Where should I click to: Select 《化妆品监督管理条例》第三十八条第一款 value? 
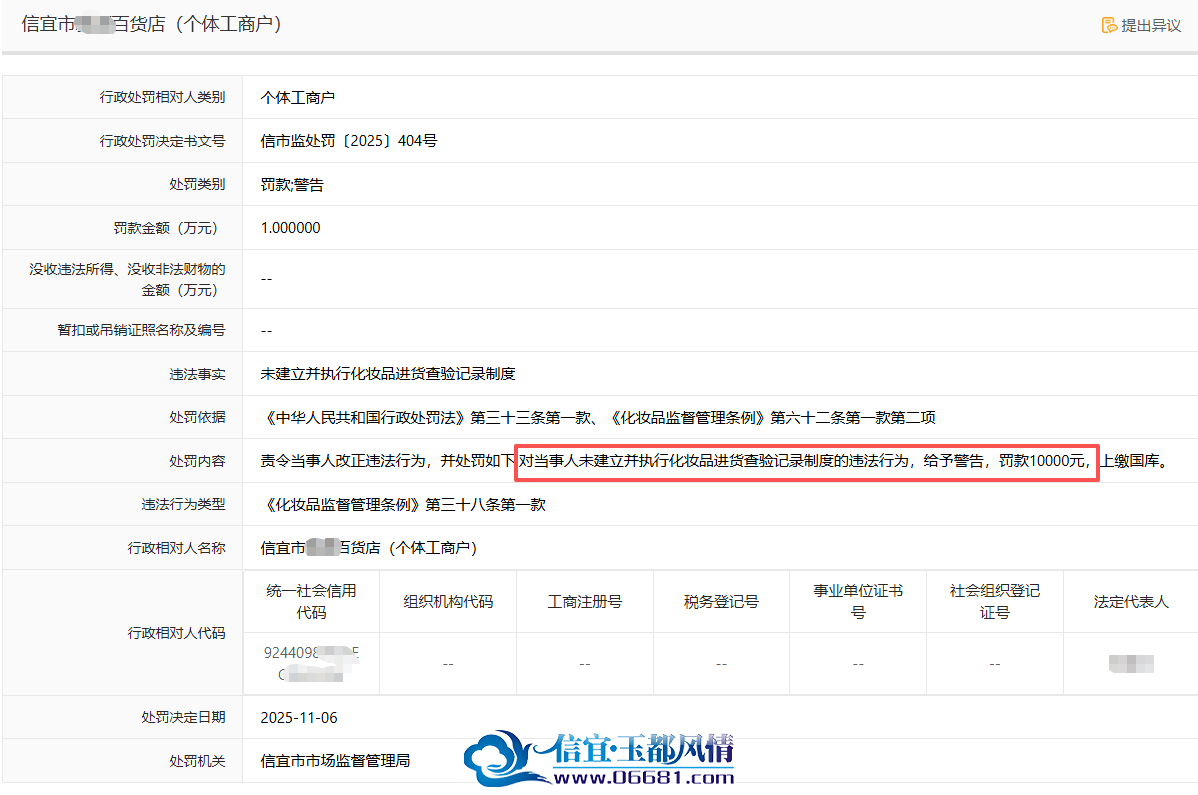tap(403, 504)
